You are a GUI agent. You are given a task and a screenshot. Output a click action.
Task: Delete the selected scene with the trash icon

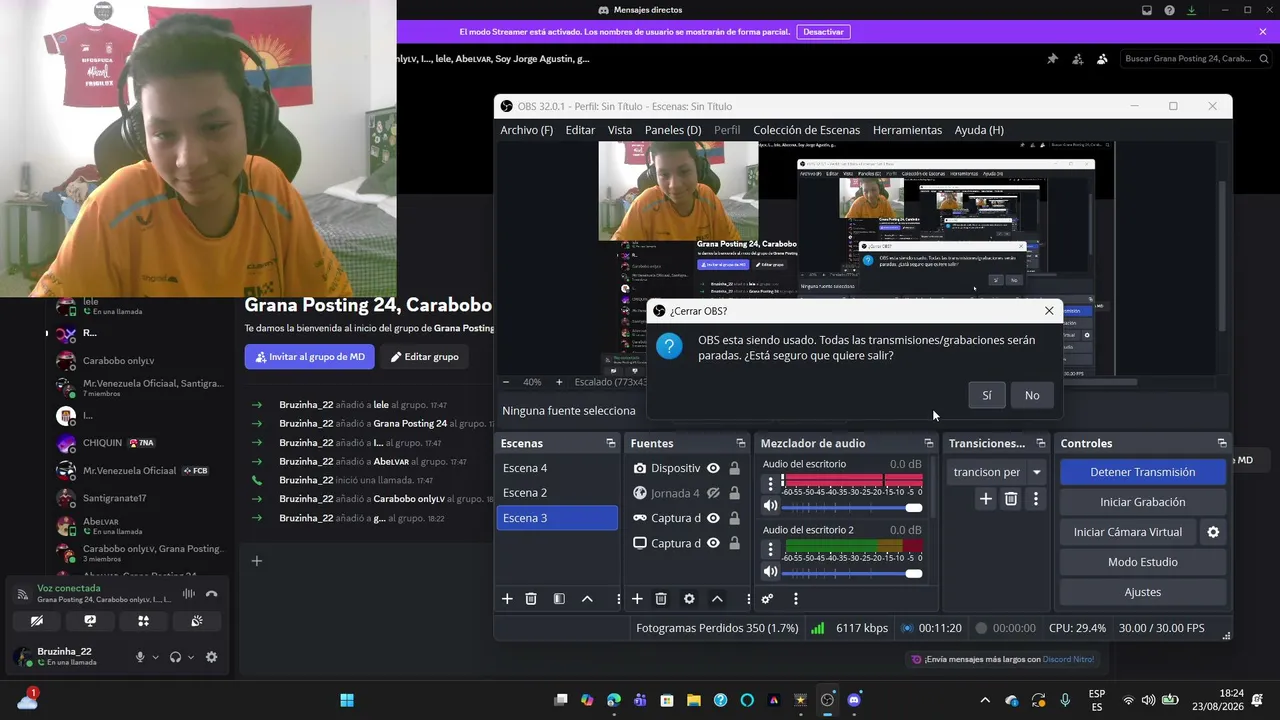coord(531,599)
